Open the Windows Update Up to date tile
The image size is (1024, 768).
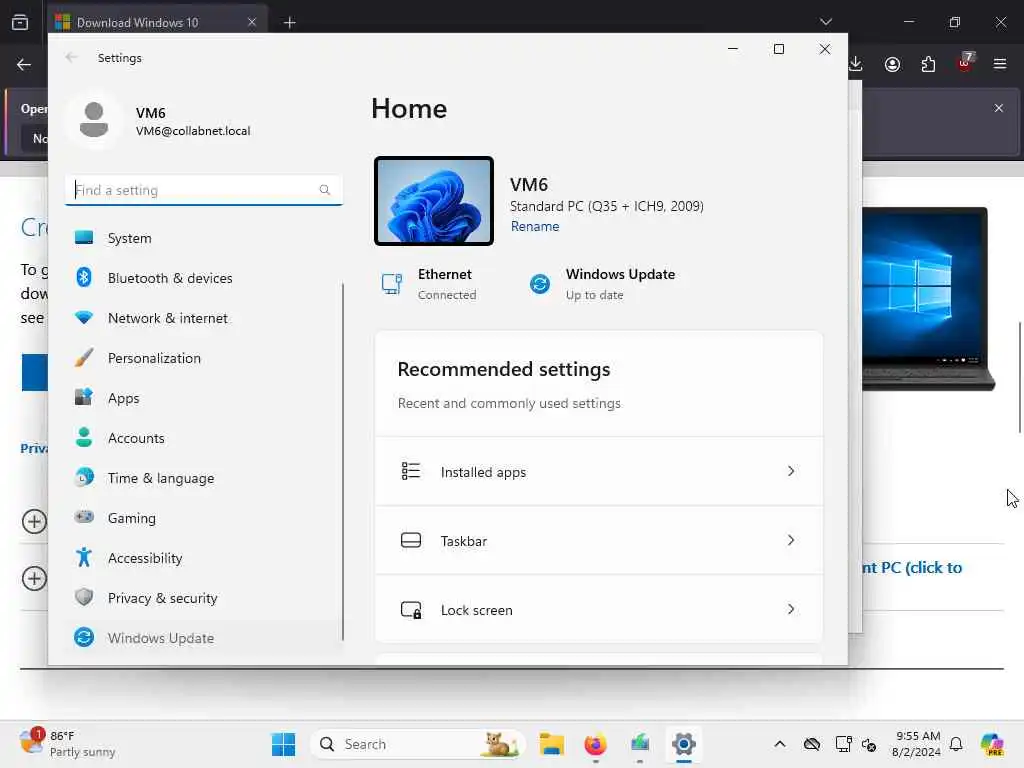point(602,284)
